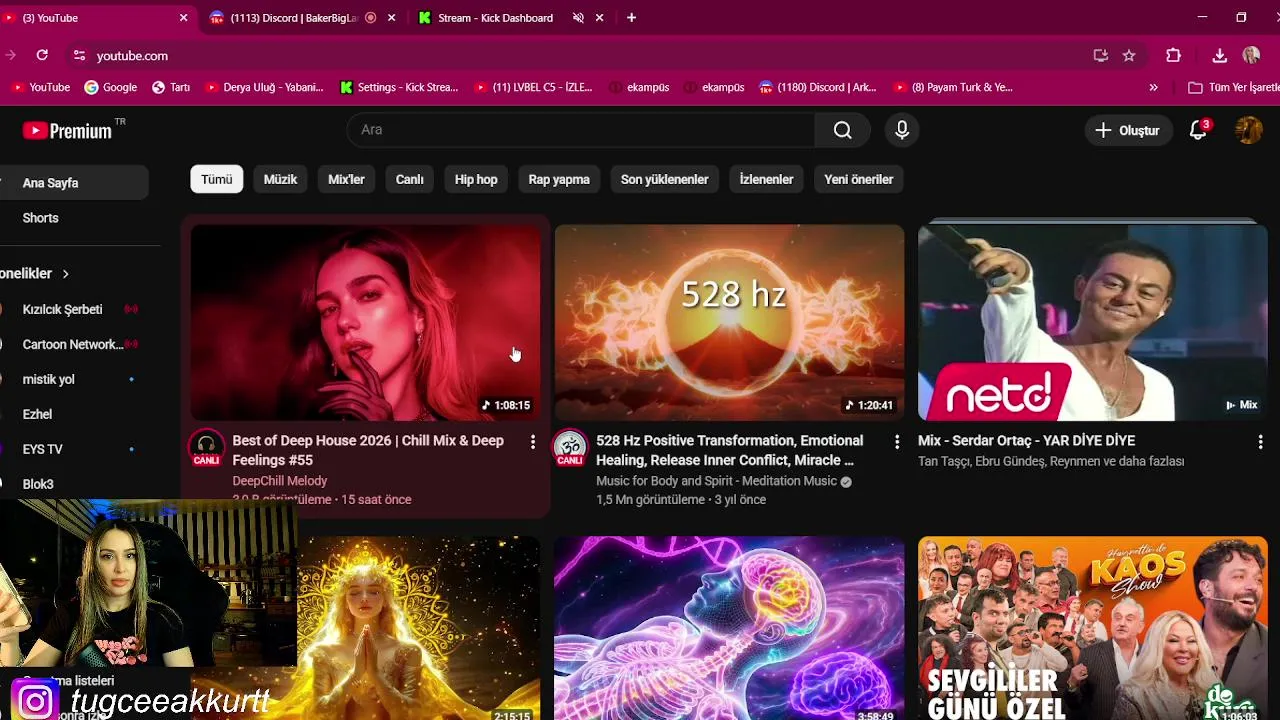1280x720 pixels.
Task: Reload the page with refresh icon
Action: 42,55
